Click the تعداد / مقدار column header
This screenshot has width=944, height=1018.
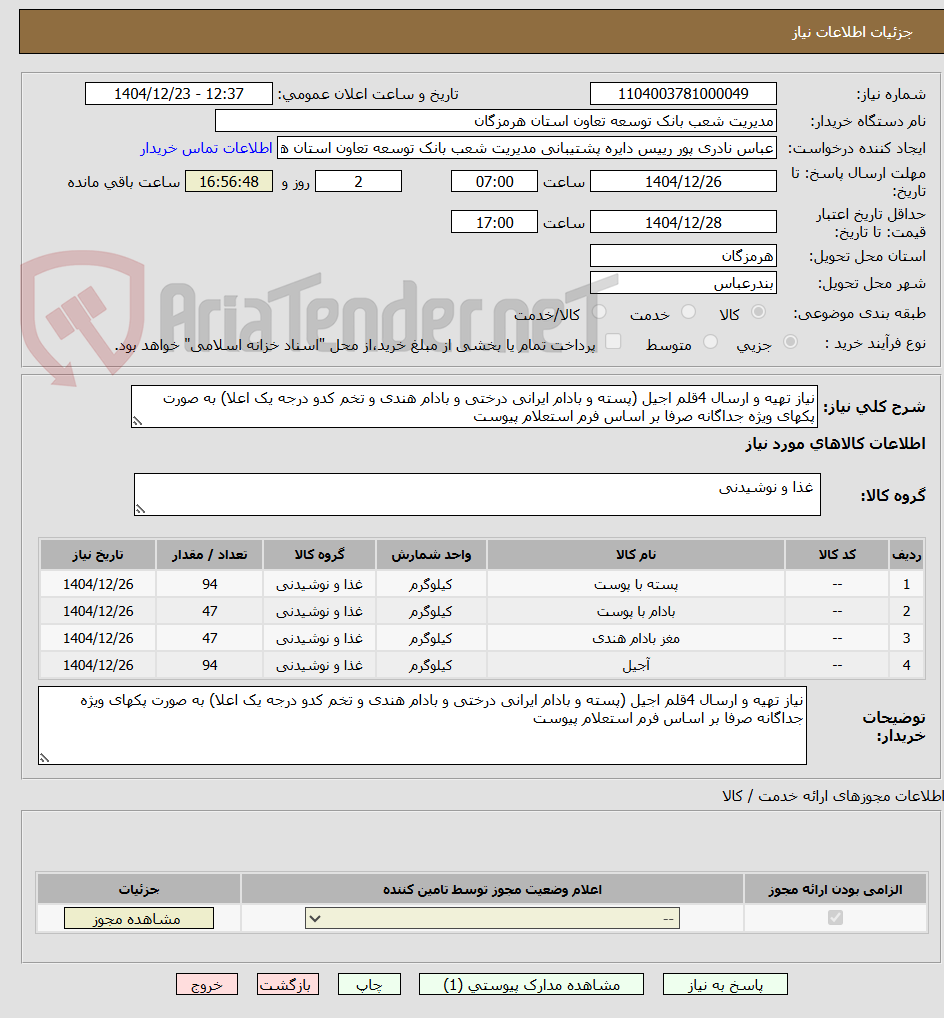(209, 554)
